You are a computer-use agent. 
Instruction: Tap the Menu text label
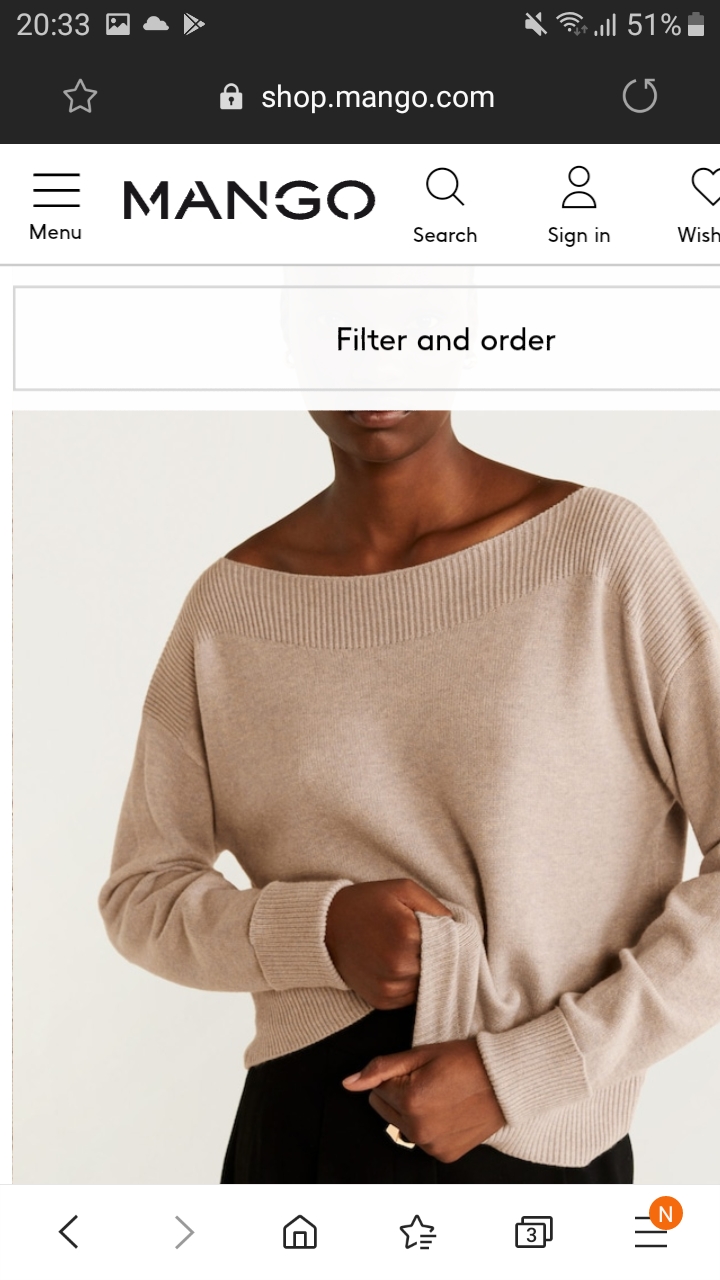click(x=56, y=232)
